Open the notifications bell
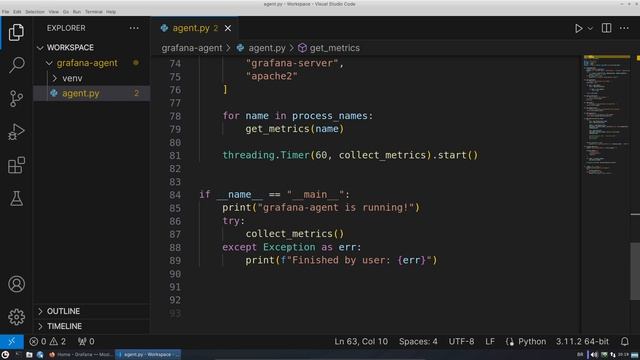This screenshot has width=640, height=360. pos(624,341)
